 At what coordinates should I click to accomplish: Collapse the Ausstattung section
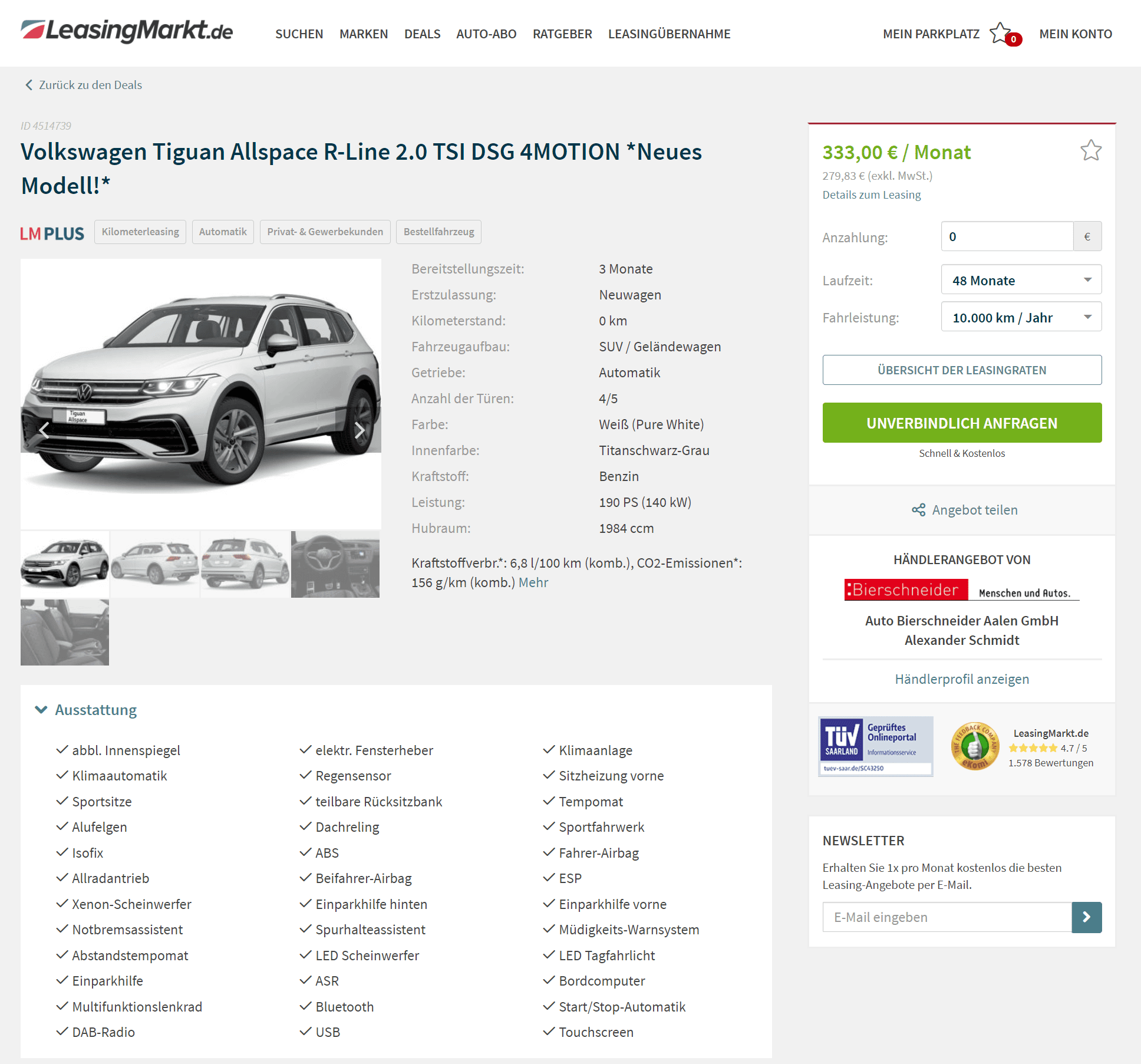pos(86,710)
